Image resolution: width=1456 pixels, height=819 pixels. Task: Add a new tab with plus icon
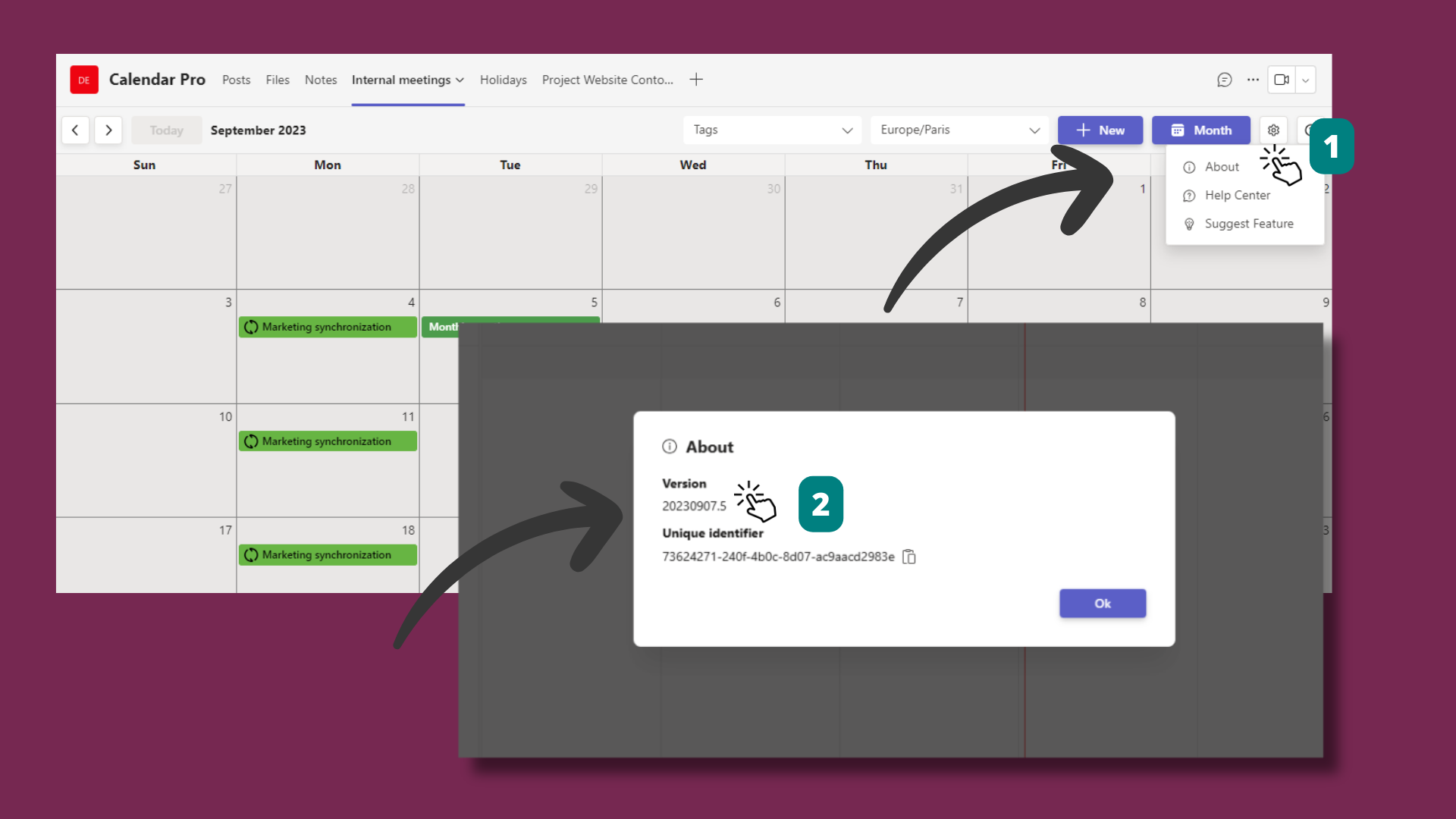click(696, 80)
